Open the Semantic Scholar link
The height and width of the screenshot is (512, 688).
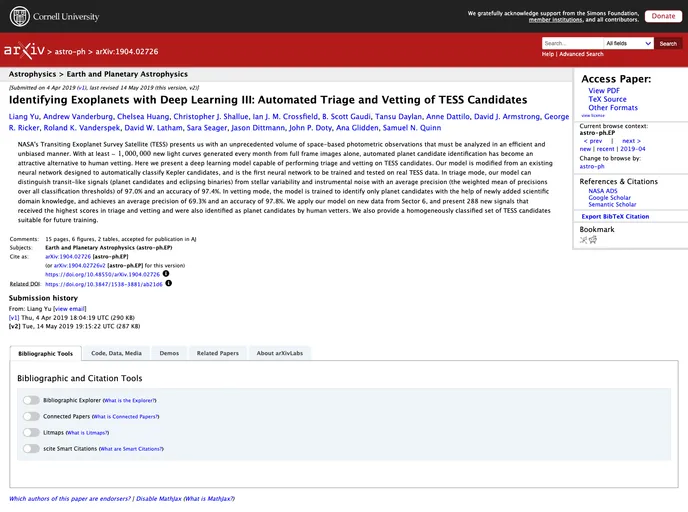coord(612,204)
